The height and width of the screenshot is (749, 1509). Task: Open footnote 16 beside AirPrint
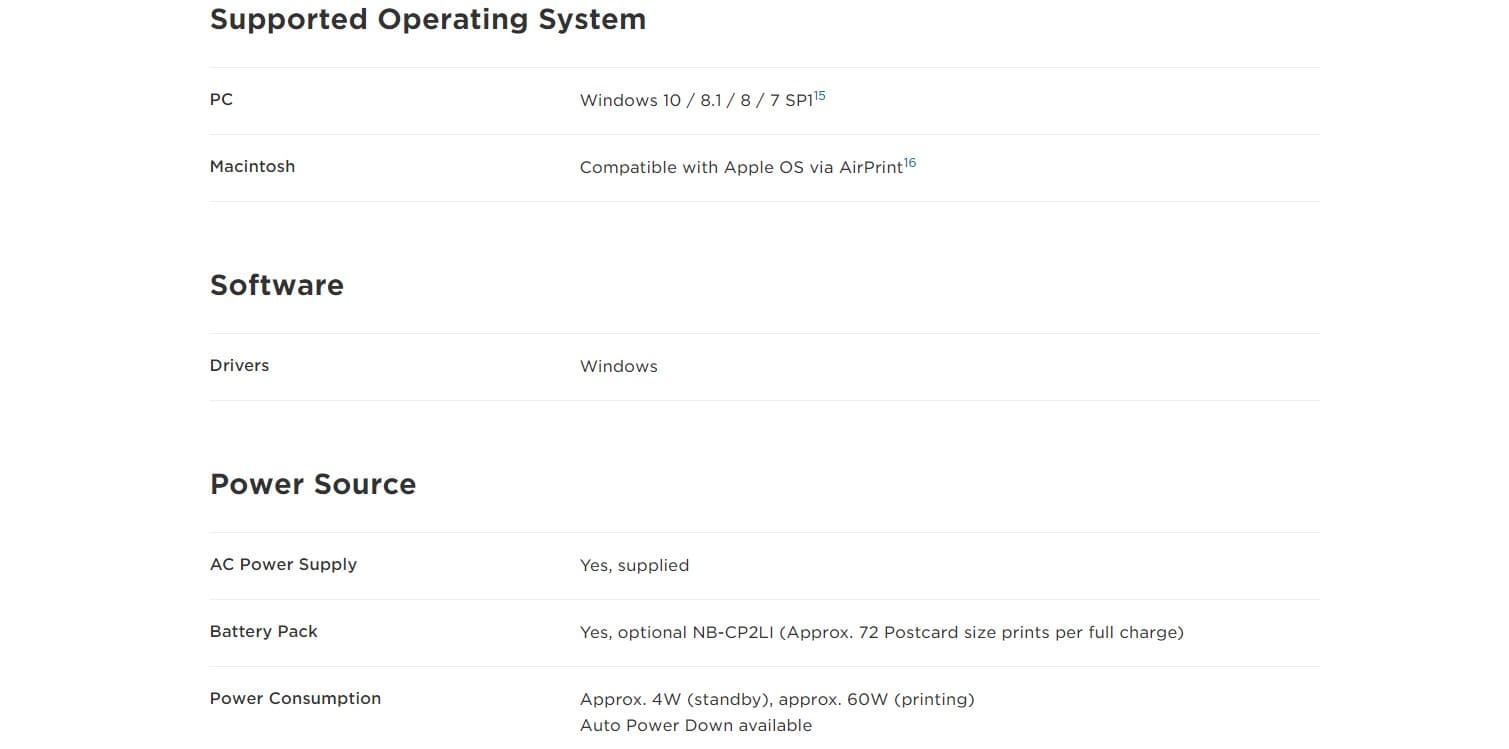point(910,163)
